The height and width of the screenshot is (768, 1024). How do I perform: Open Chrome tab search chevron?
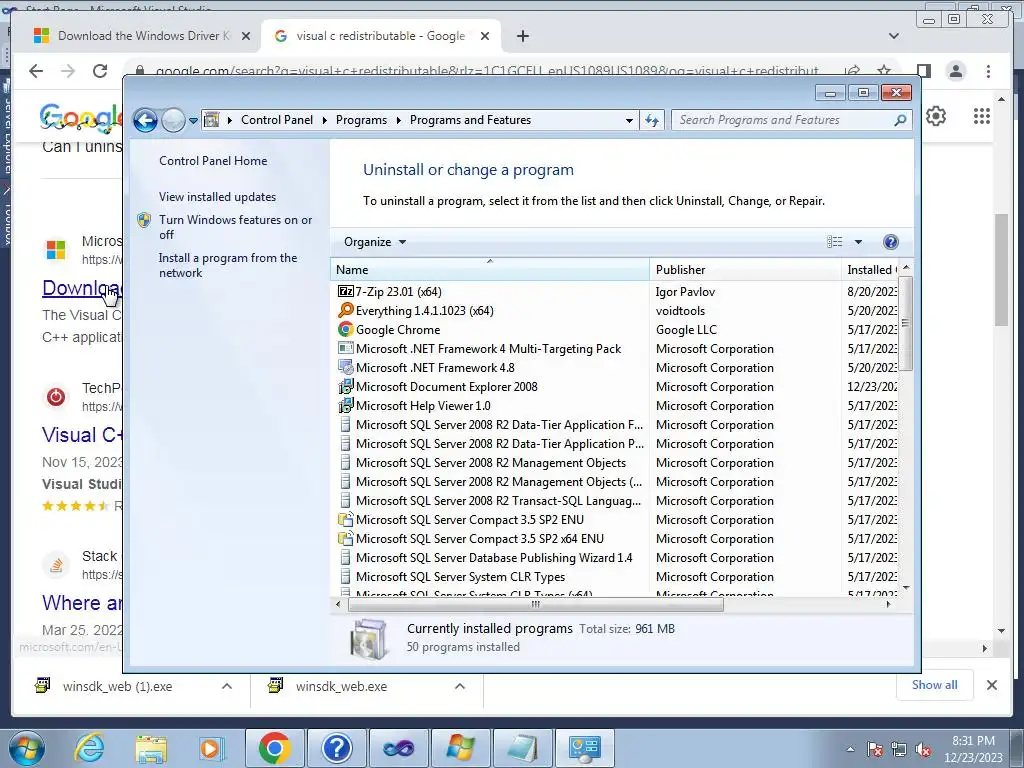894,36
